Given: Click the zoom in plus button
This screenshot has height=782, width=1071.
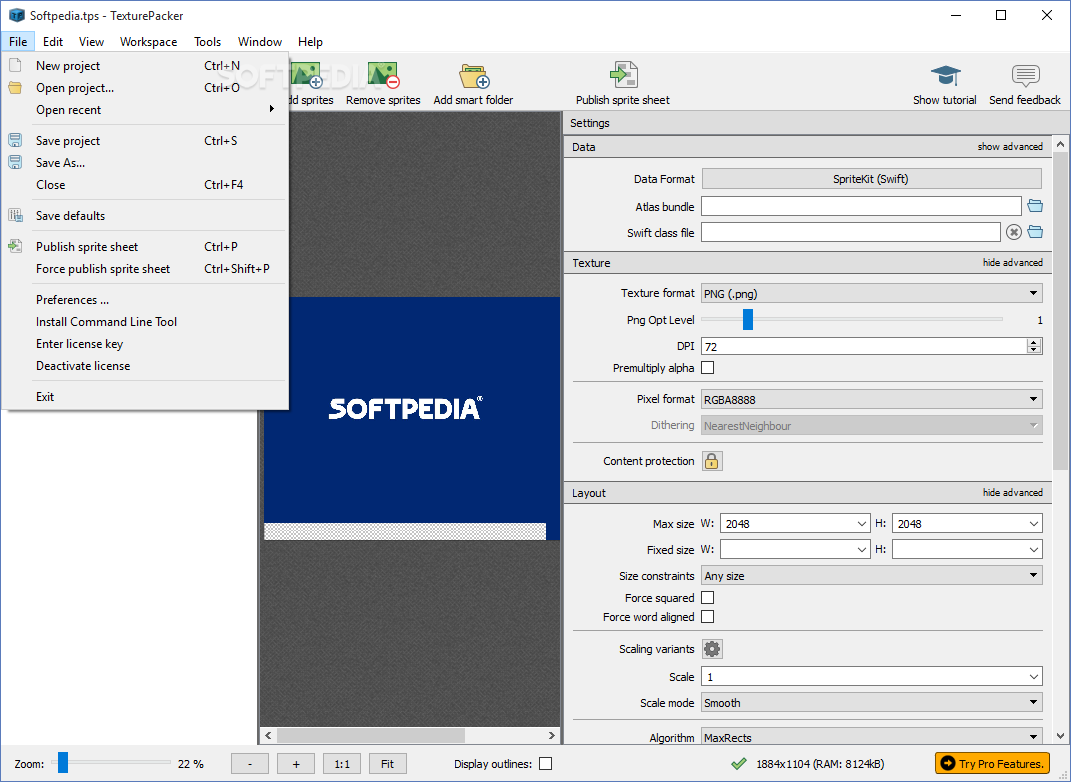Looking at the screenshot, I should pos(296,764).
